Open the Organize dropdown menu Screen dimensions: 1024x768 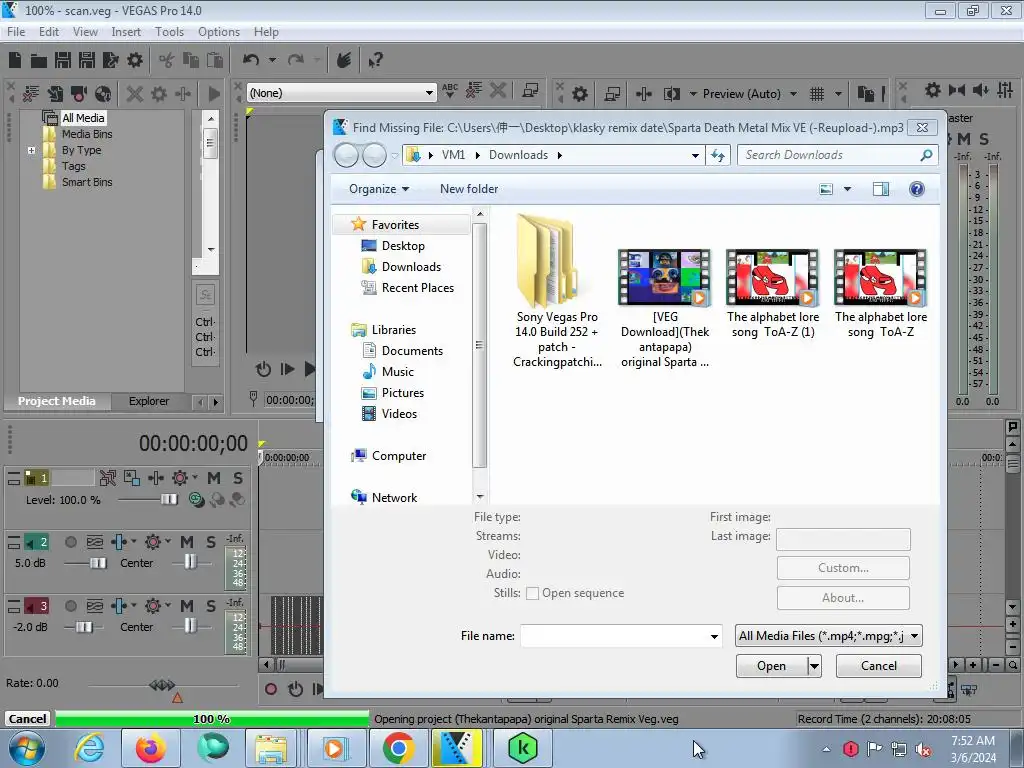click(379, 189)
